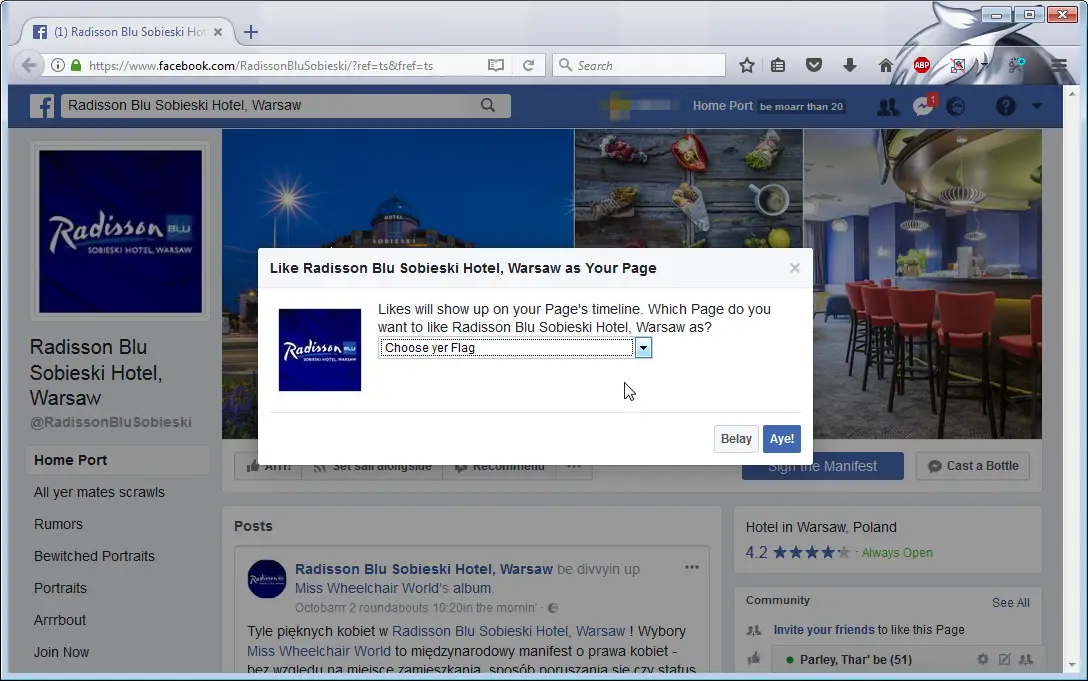
Task: Click the Help question mark icon
Action: (1005, 105)
